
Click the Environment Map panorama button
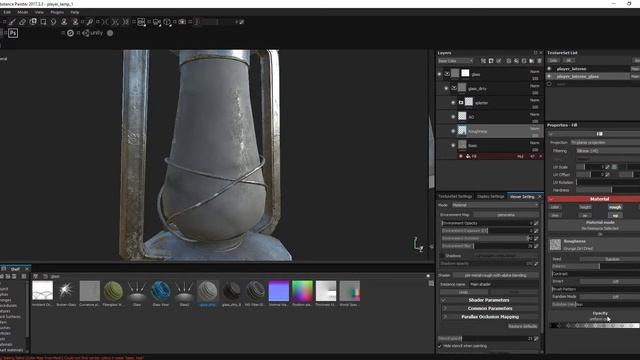click(x=506, y=215)
